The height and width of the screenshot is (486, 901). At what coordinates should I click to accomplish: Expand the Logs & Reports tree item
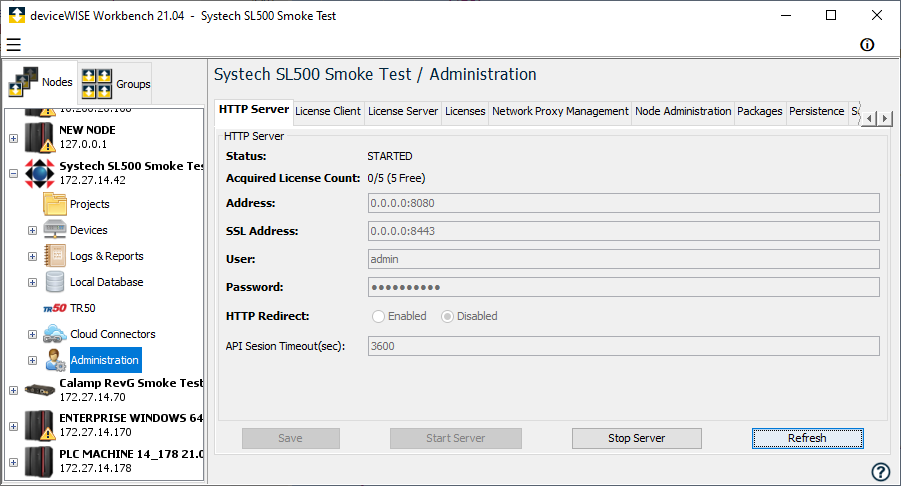click(x=33, y=257)
